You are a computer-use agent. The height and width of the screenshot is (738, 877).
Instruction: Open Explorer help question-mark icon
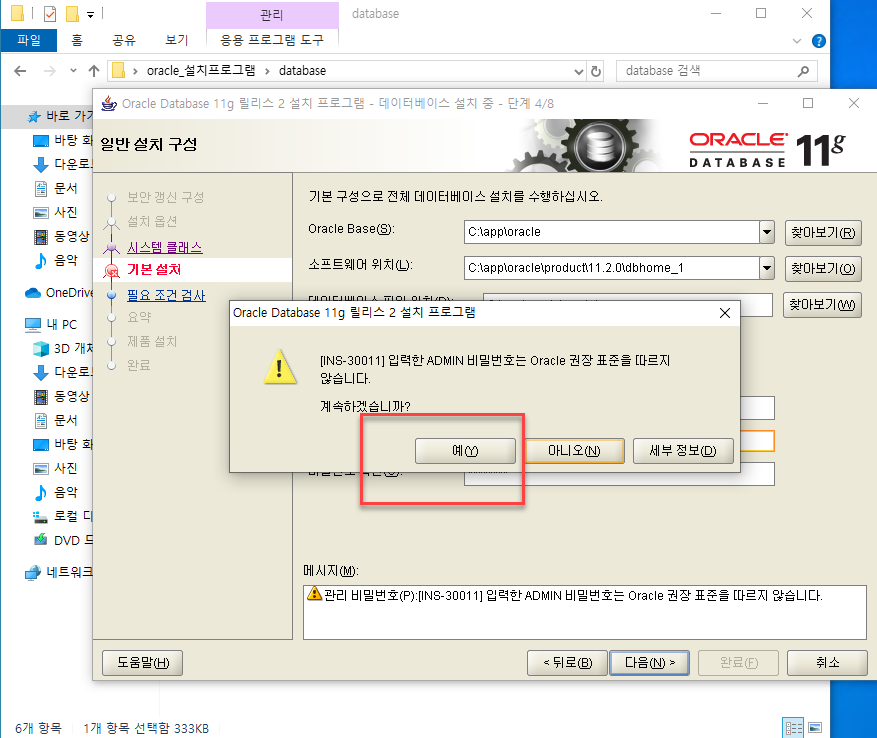click(x=818, y=41)
